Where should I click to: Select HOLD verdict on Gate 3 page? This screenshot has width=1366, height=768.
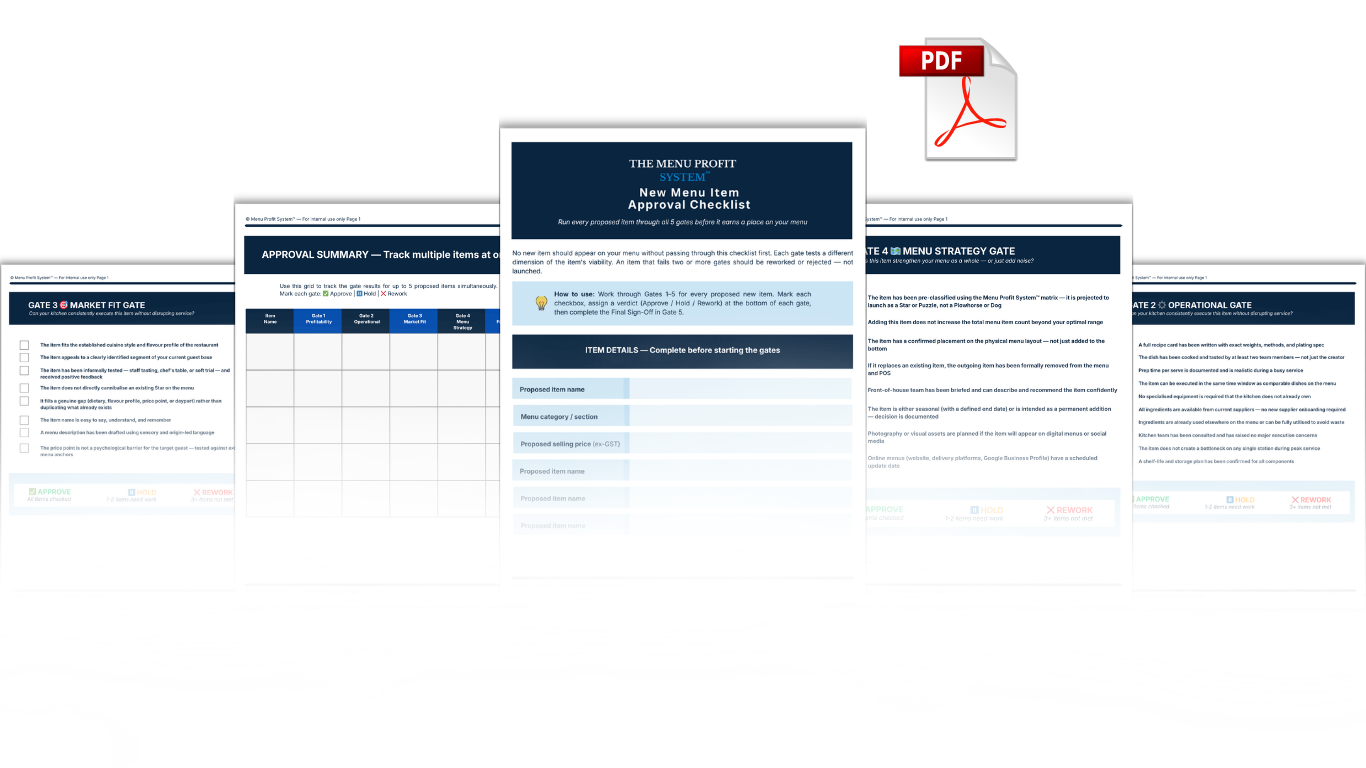pos(132,495)
